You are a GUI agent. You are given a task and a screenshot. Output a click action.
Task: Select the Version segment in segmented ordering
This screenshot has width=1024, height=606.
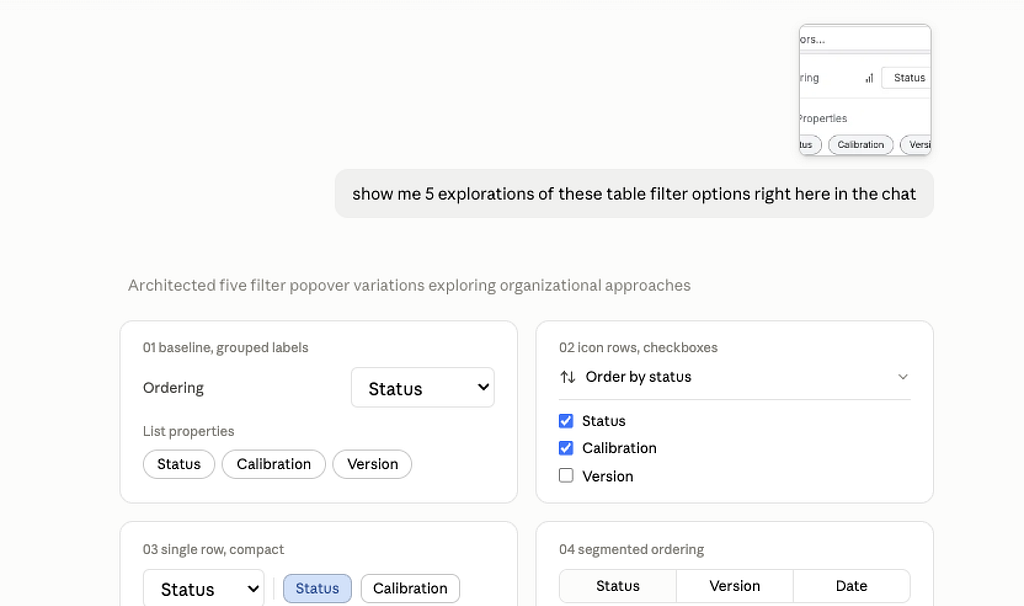pos(735,586)
